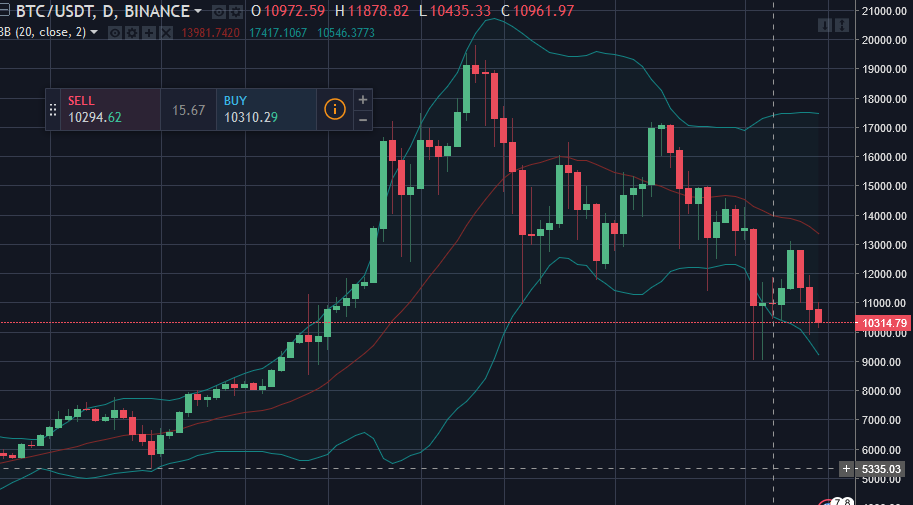Image resolution: width=913 pixels, height=505 pixels.
Task: Expand the BTC/USDT symbol dropdown arrow
Action: [x=198, y=11]
